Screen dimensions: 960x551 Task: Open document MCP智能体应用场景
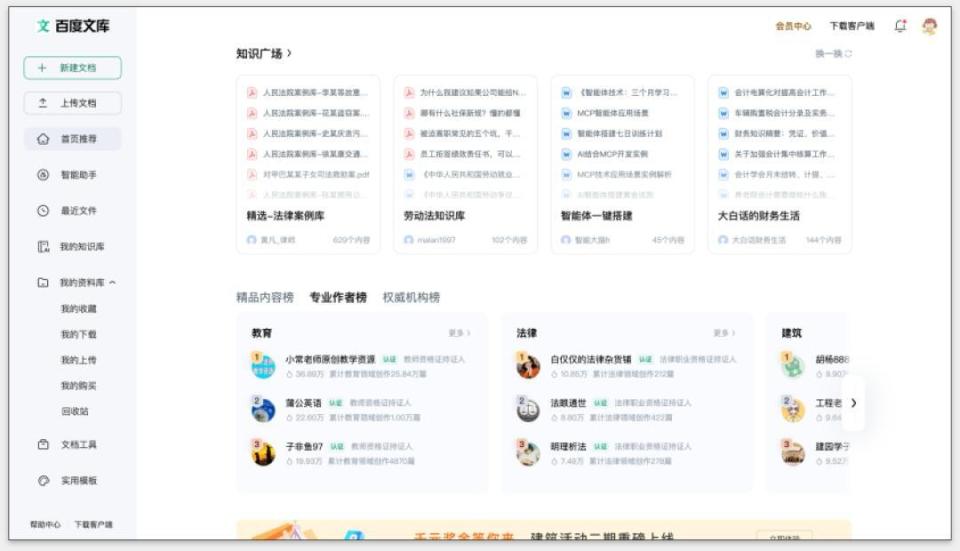point(613,113)
